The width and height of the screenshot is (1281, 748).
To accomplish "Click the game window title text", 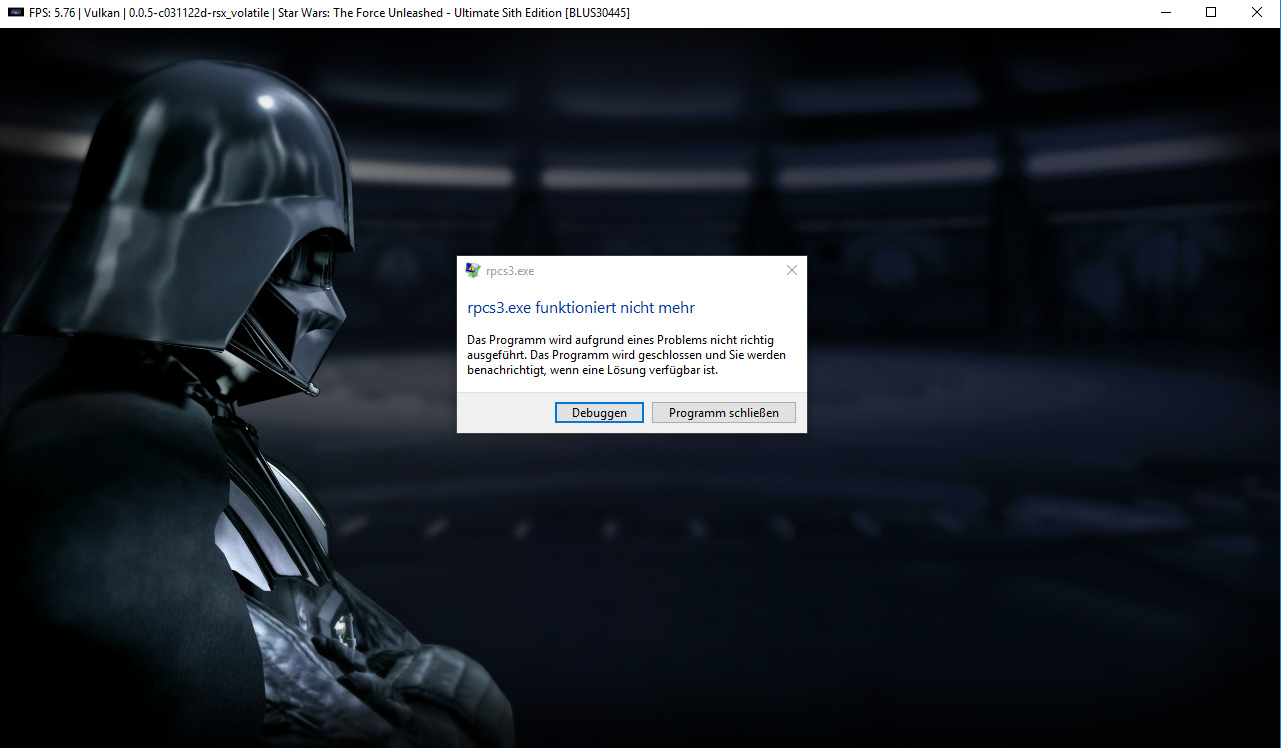I will click(x=330, y=13).
